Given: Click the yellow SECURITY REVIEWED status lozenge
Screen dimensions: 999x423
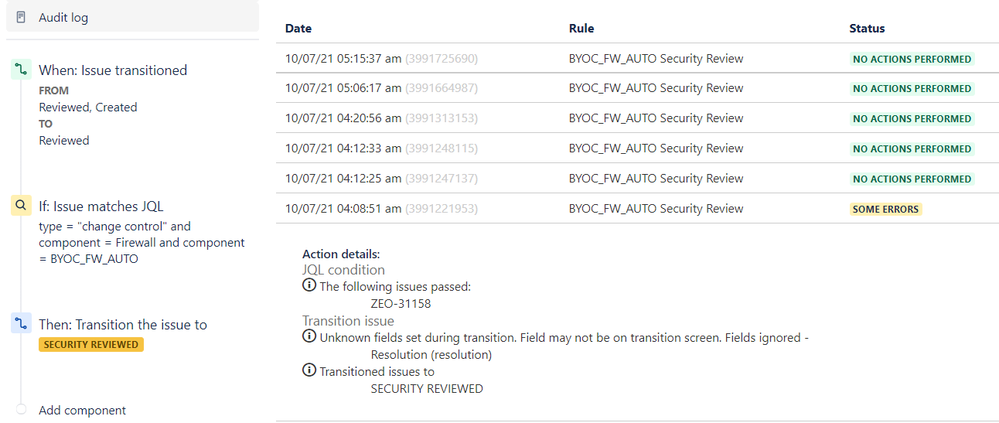Looking at the screenshot, I should 91,344.
